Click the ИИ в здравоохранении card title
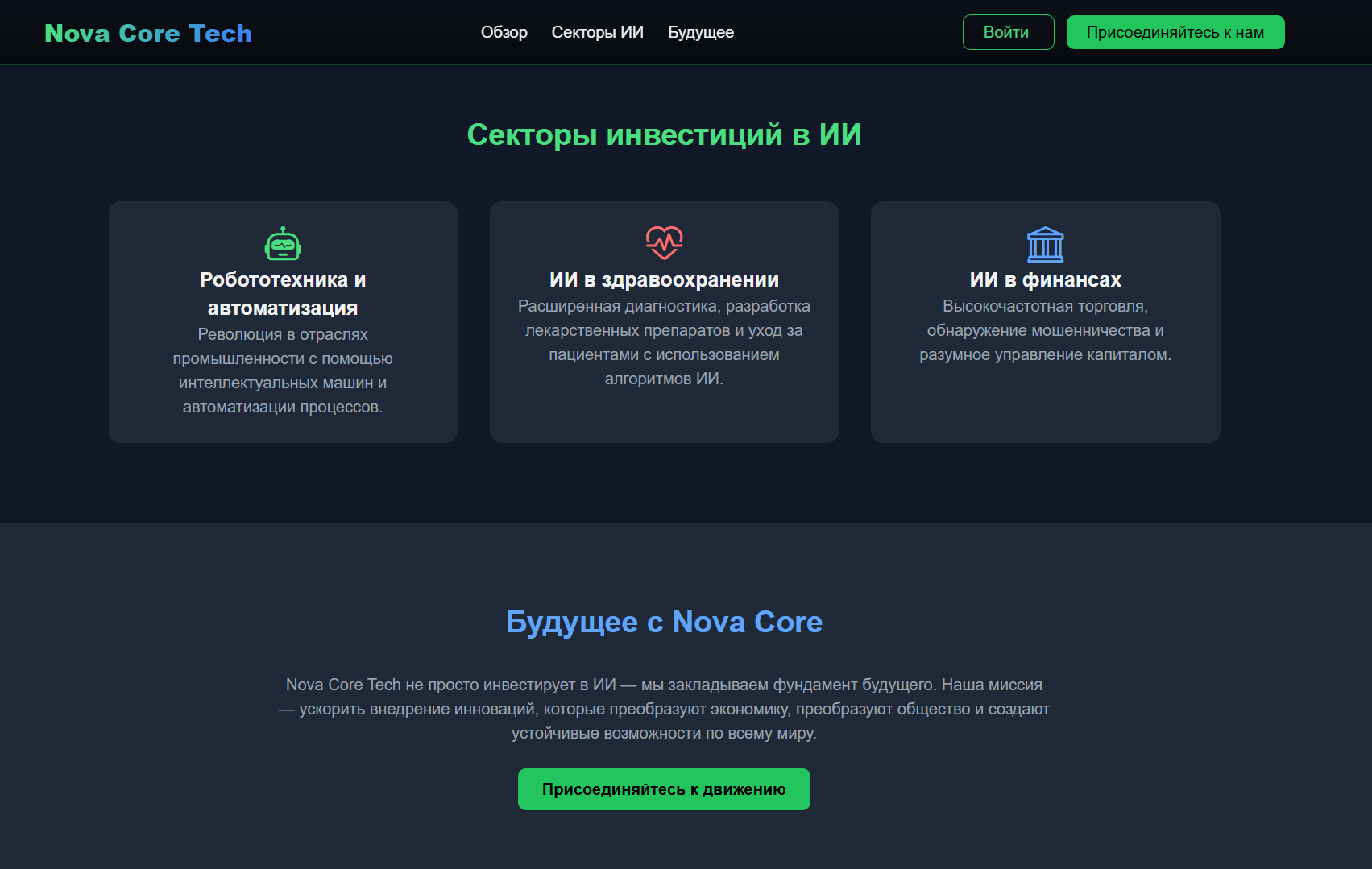 pyautogui.click(x=664, y=279)
